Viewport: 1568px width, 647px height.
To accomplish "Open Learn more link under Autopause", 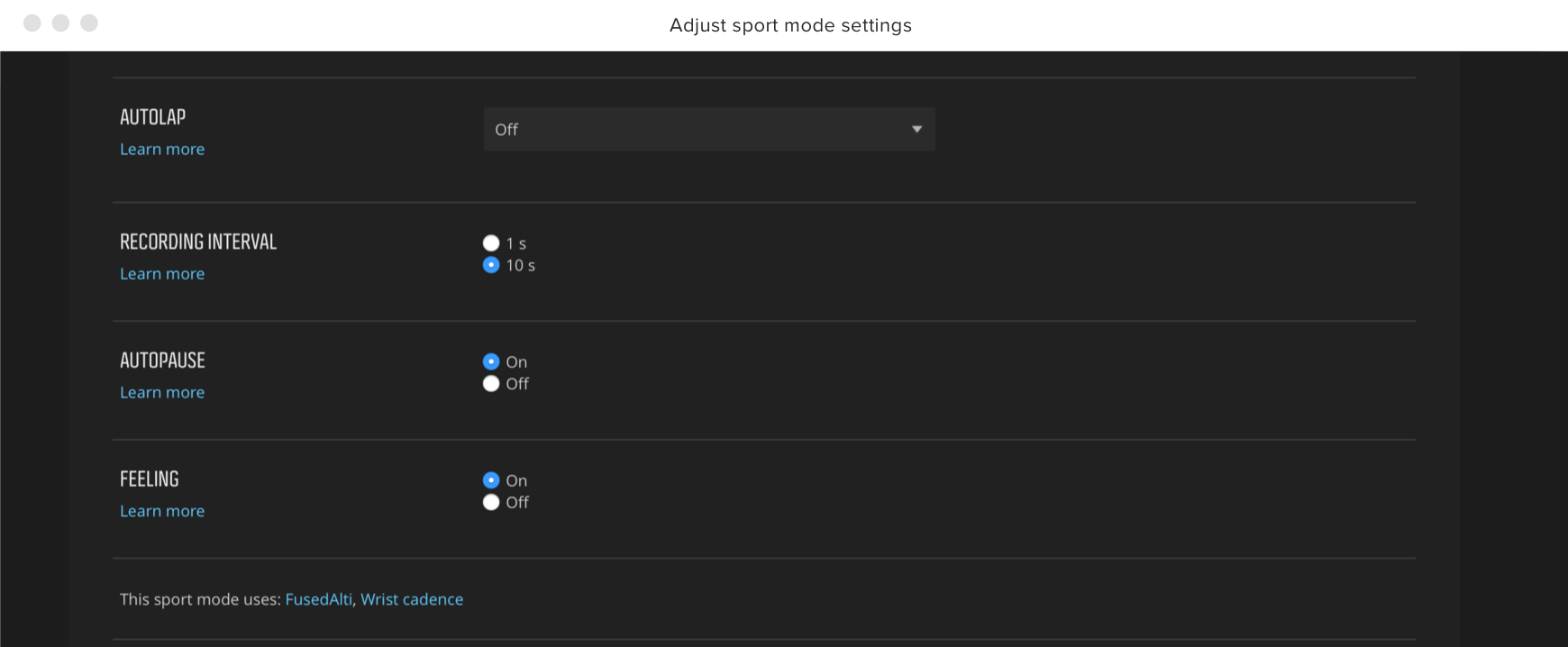I will (x=162, y=393).
